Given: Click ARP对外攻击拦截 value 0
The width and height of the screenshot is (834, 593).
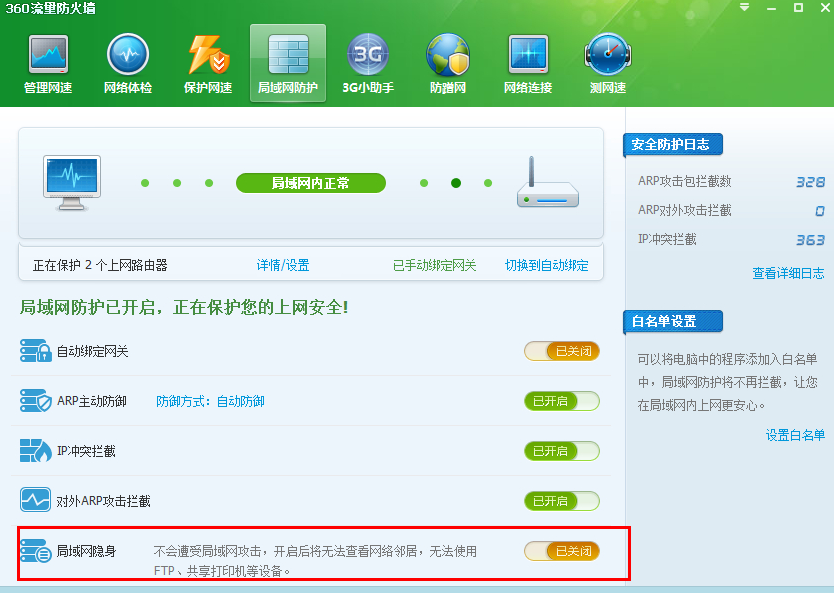Looking at the screenshot, I should tap(820, 211).
